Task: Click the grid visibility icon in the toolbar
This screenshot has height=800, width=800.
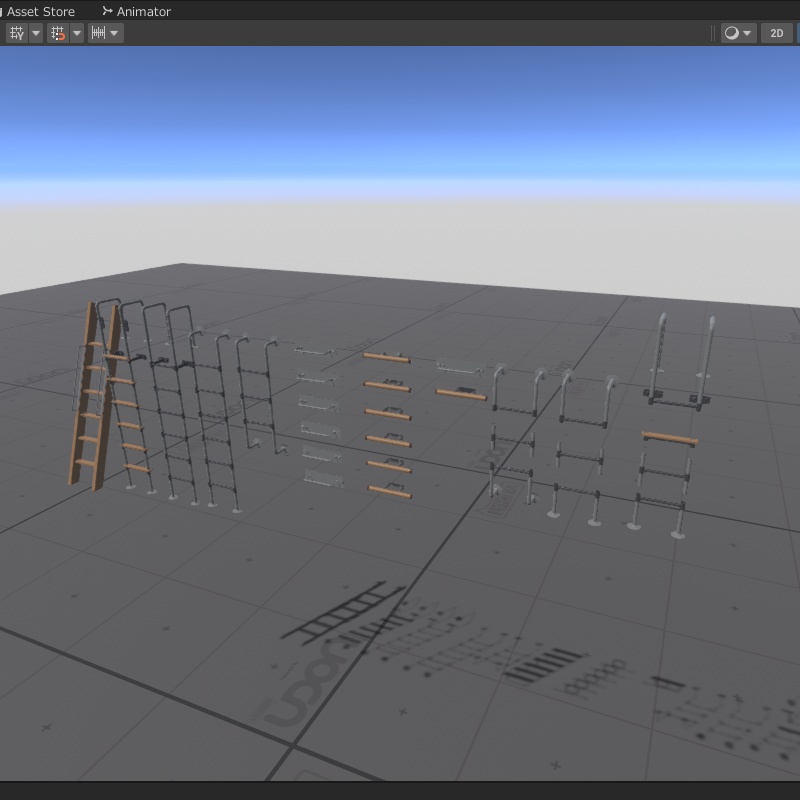Action: coord(15,33)
